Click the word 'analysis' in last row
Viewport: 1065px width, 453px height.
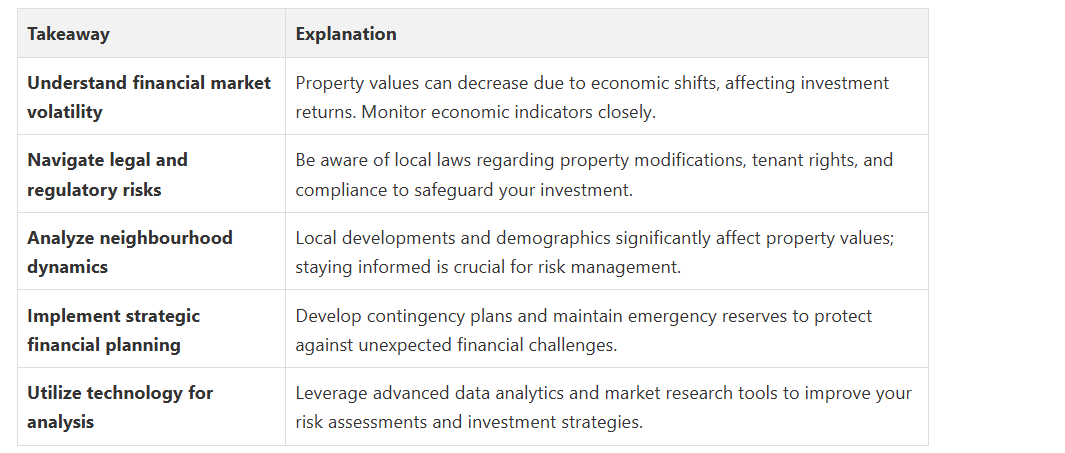[60, 422]
